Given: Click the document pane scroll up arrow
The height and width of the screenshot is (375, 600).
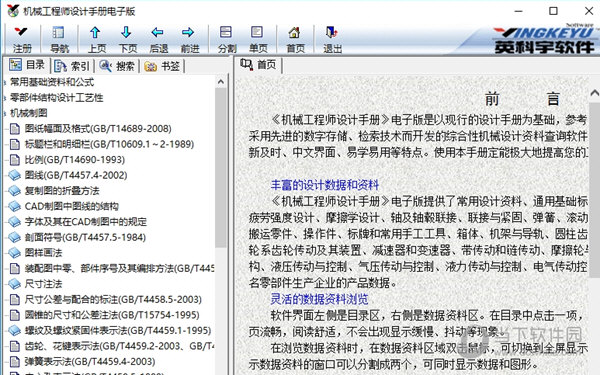Looking at the screenshot, I should 594,93.
